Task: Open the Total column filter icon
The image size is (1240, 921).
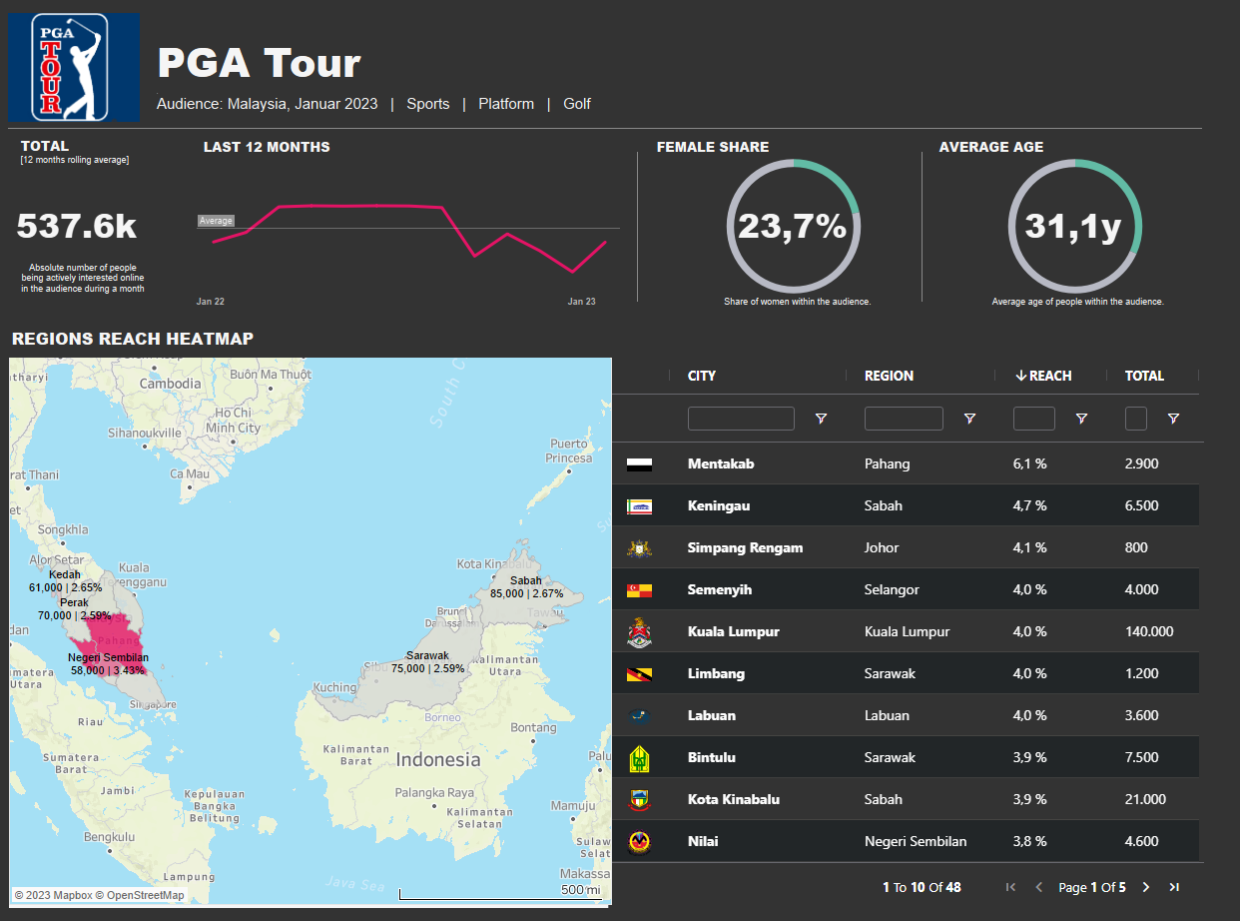Action: [x=1173, y=419]
